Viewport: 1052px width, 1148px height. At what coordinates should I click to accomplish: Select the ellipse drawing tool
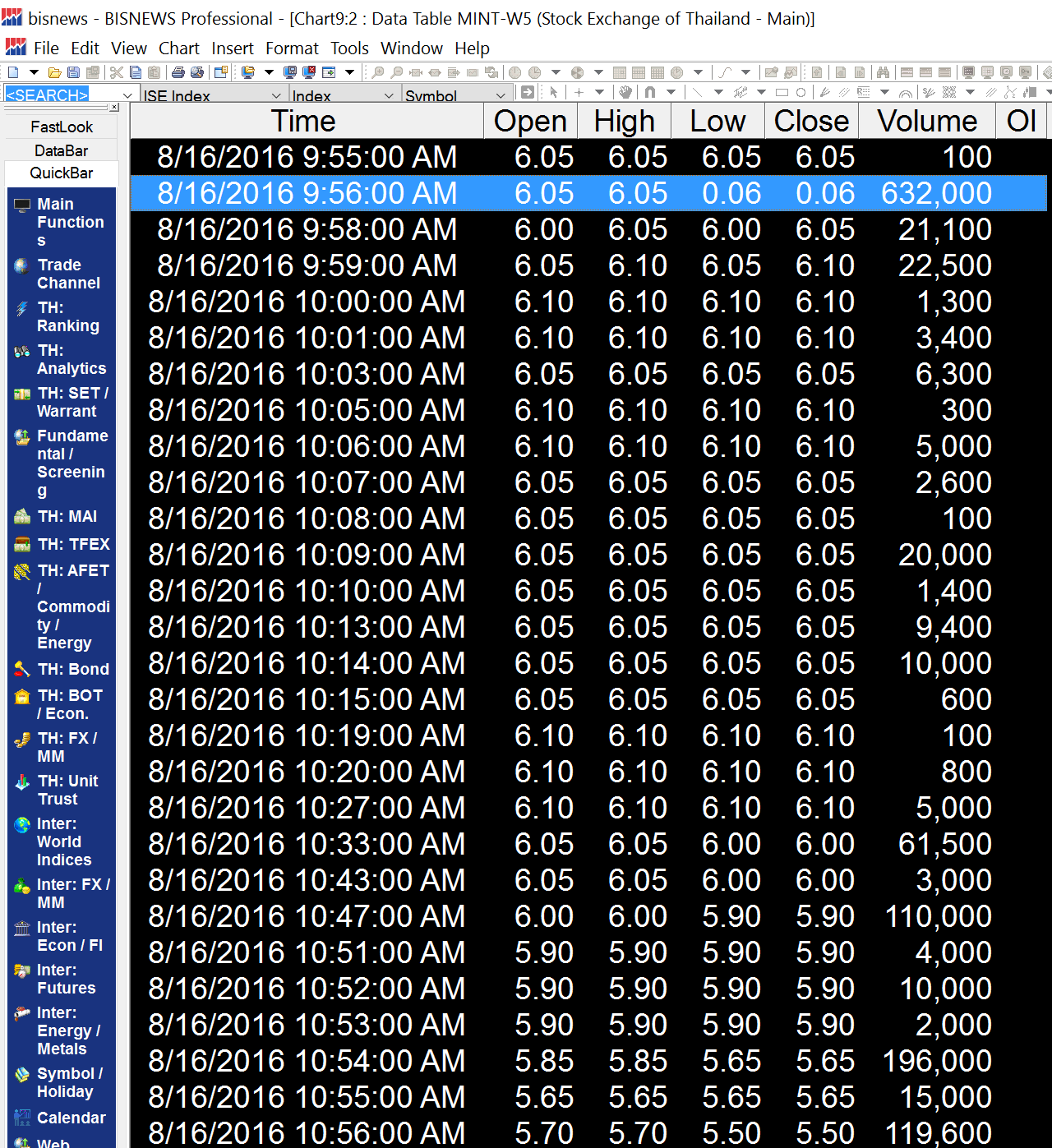click(801, 93)
